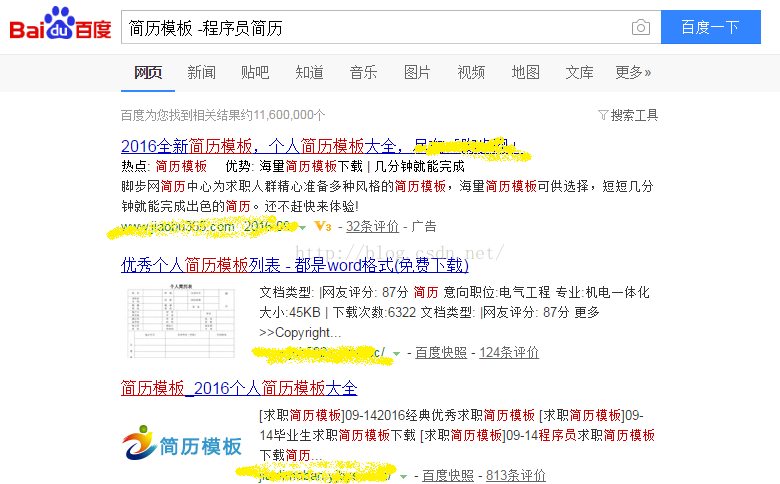Click the 简历模板 site logo thumbnail
The height and width of the screenshot is (484, 780).
tap(182, 444)
